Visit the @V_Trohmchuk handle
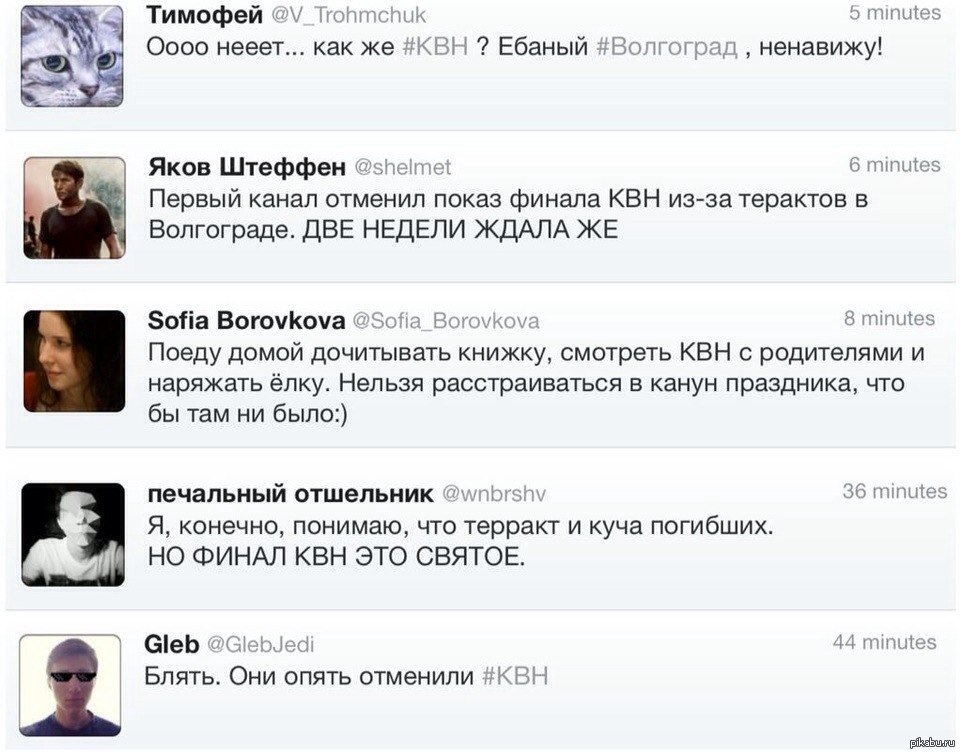The image size is (960, 754). click(x=350, y=14)
